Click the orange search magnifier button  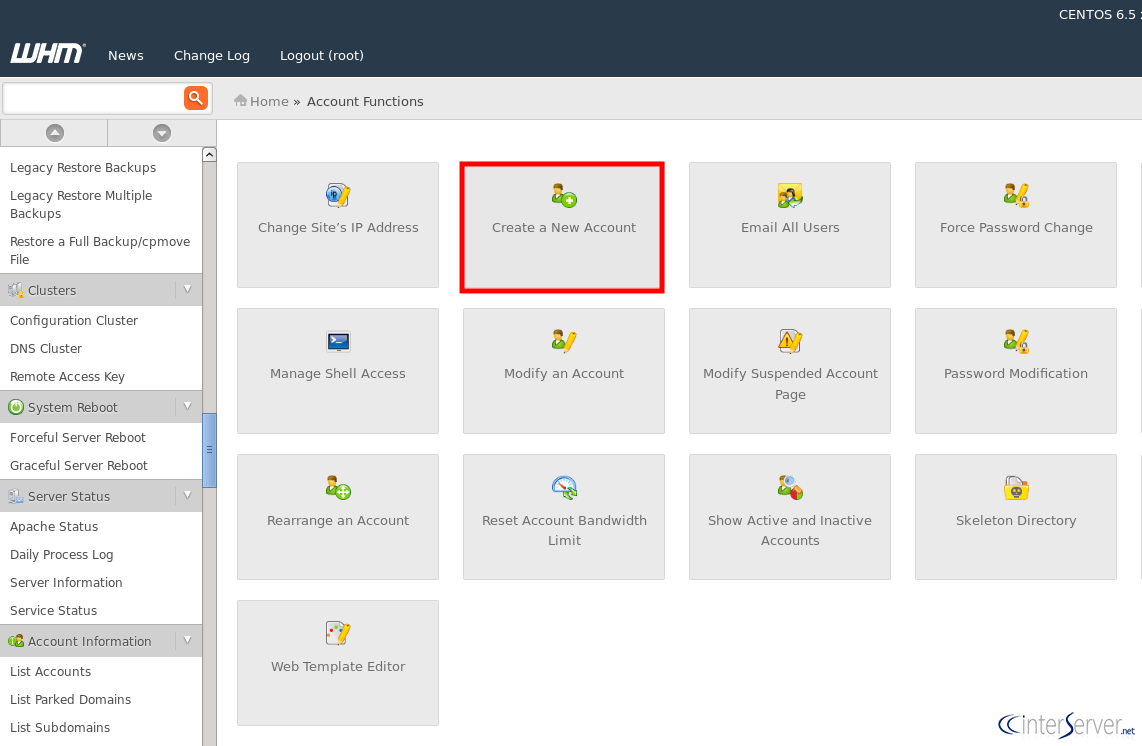point(196,98)
